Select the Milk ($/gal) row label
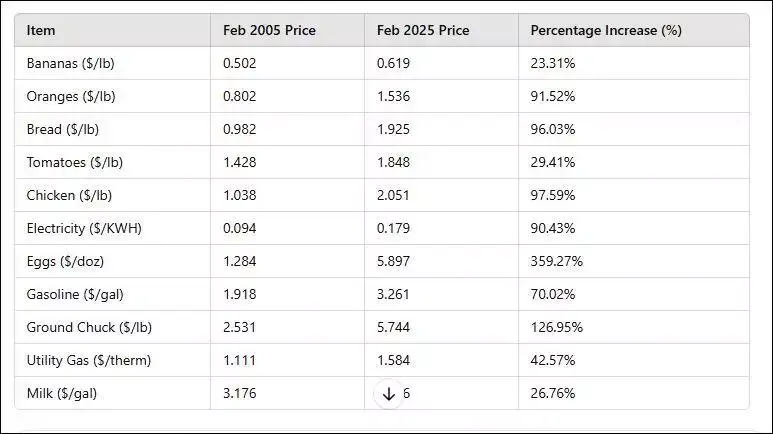 coord(62,393)
